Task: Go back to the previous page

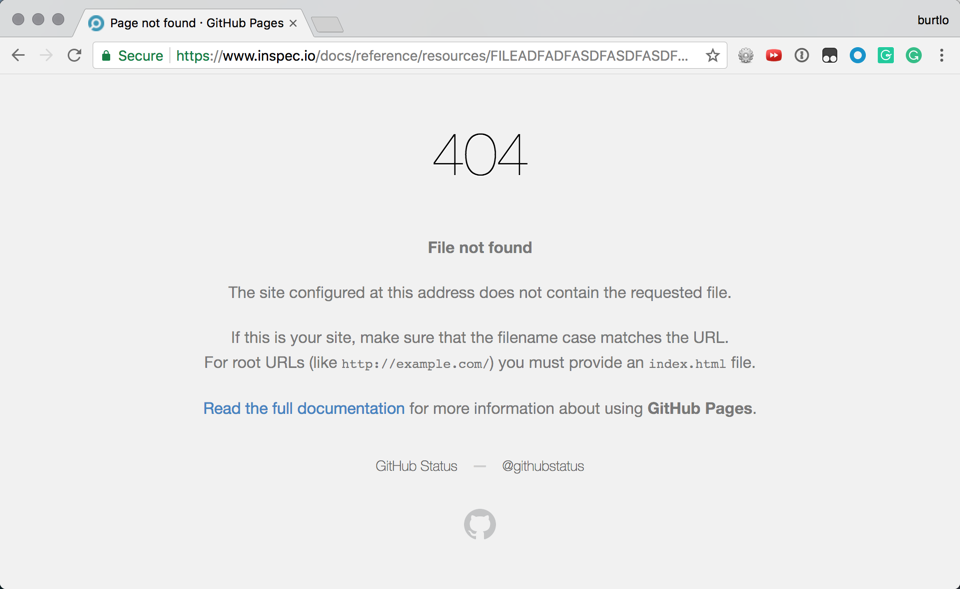Action: coord(18,56)
